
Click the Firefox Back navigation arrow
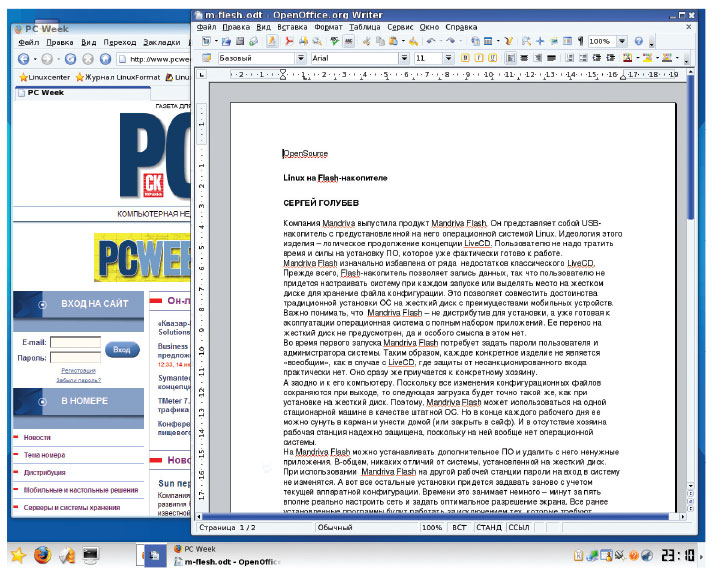pos(24,60)
